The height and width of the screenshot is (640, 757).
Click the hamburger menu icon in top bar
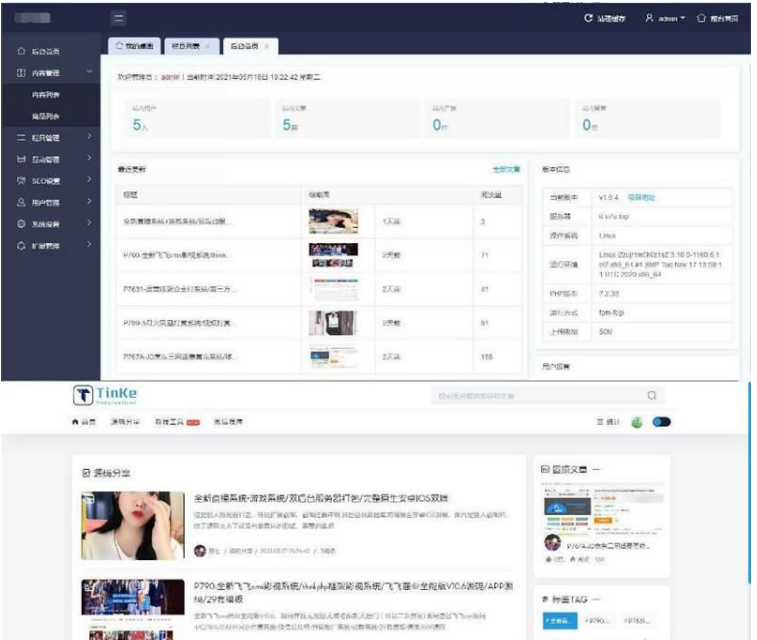[119, 18]
